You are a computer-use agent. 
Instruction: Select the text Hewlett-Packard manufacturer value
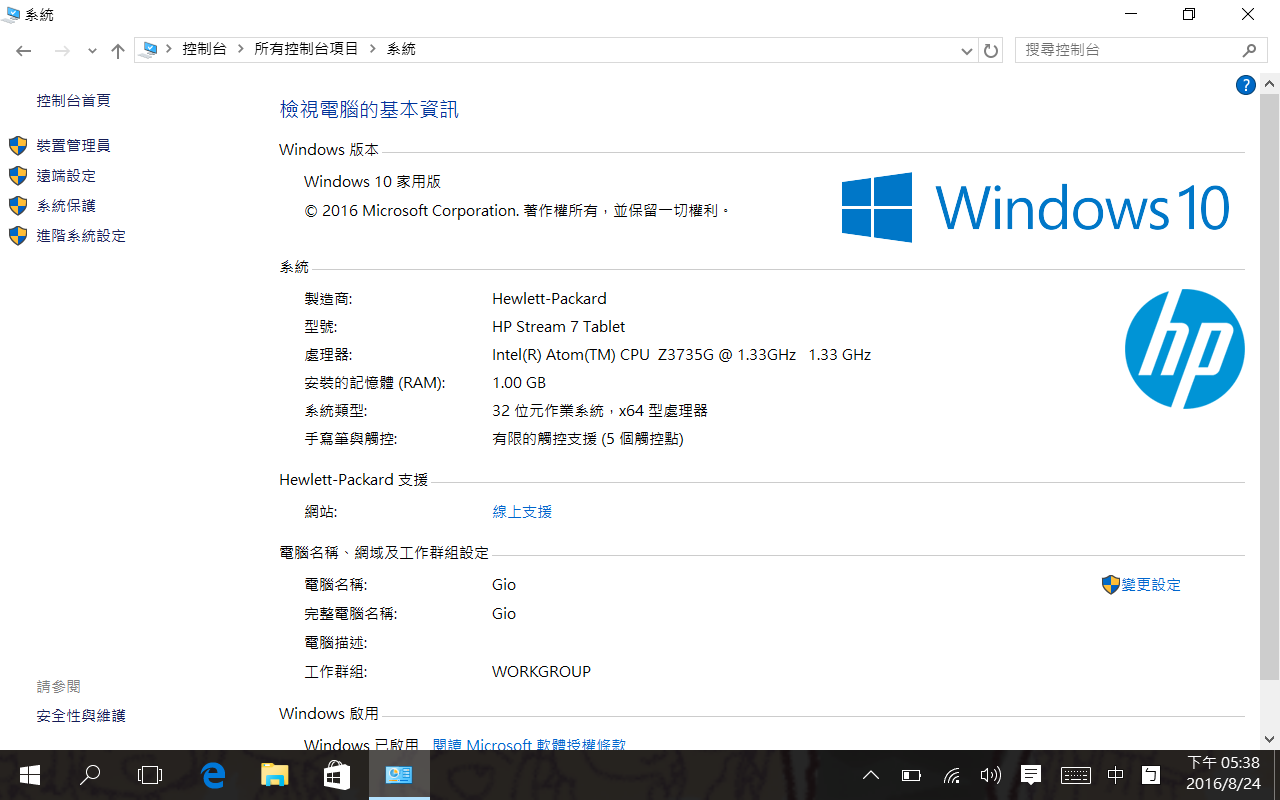tap(549, 299)
